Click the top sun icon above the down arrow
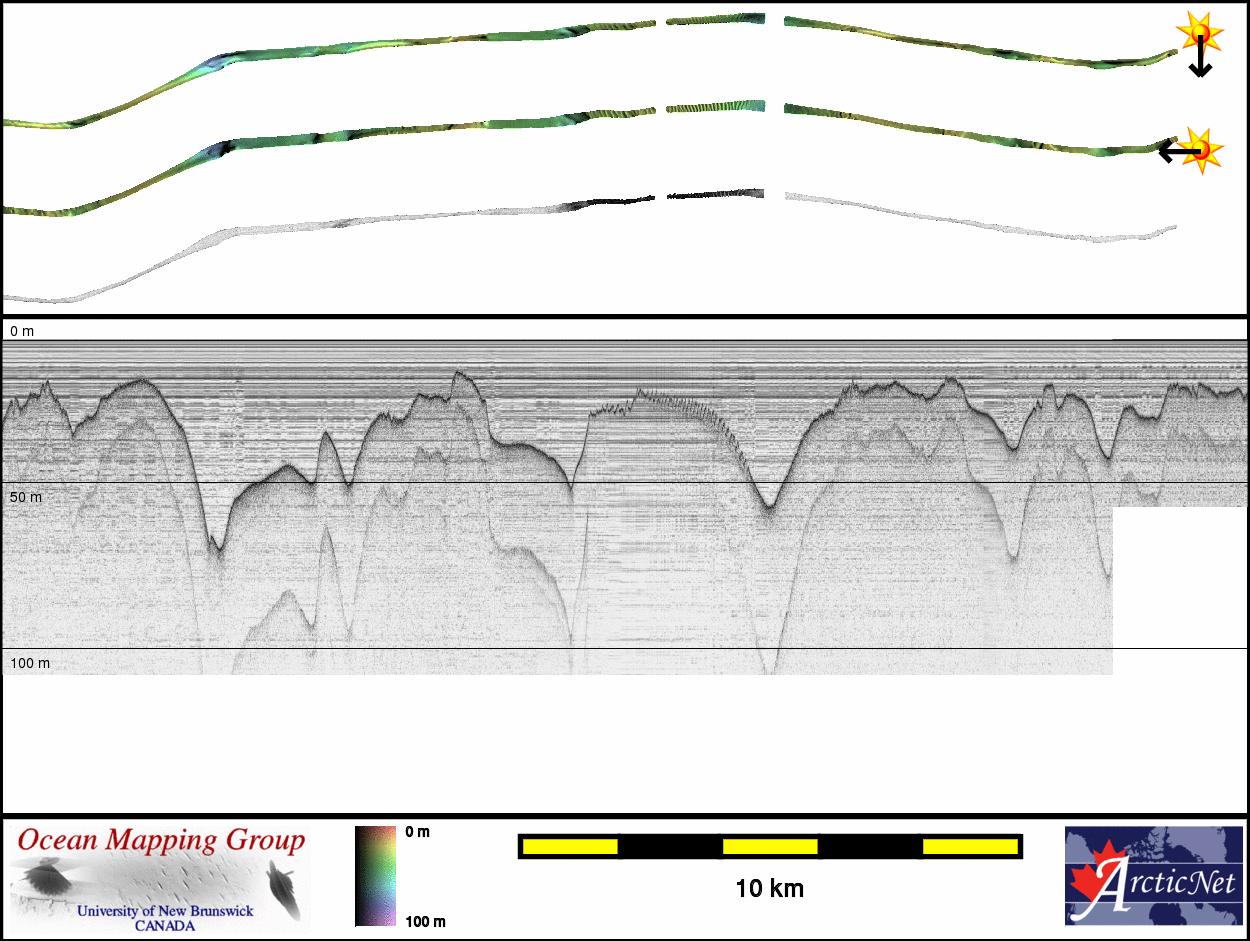 pyautogui.click(x=1199, y=32)
